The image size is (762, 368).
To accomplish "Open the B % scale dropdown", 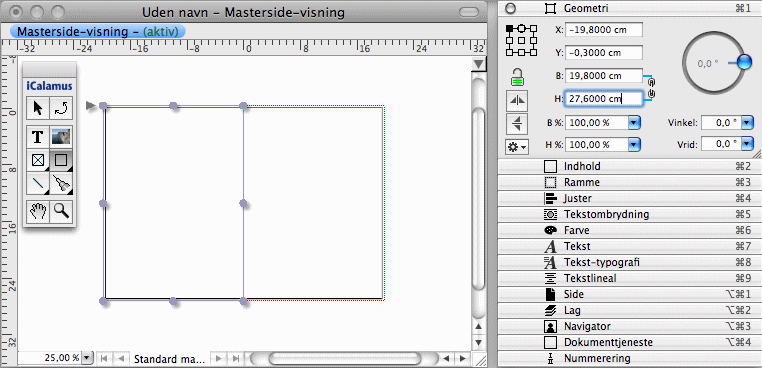I will 634,123.
